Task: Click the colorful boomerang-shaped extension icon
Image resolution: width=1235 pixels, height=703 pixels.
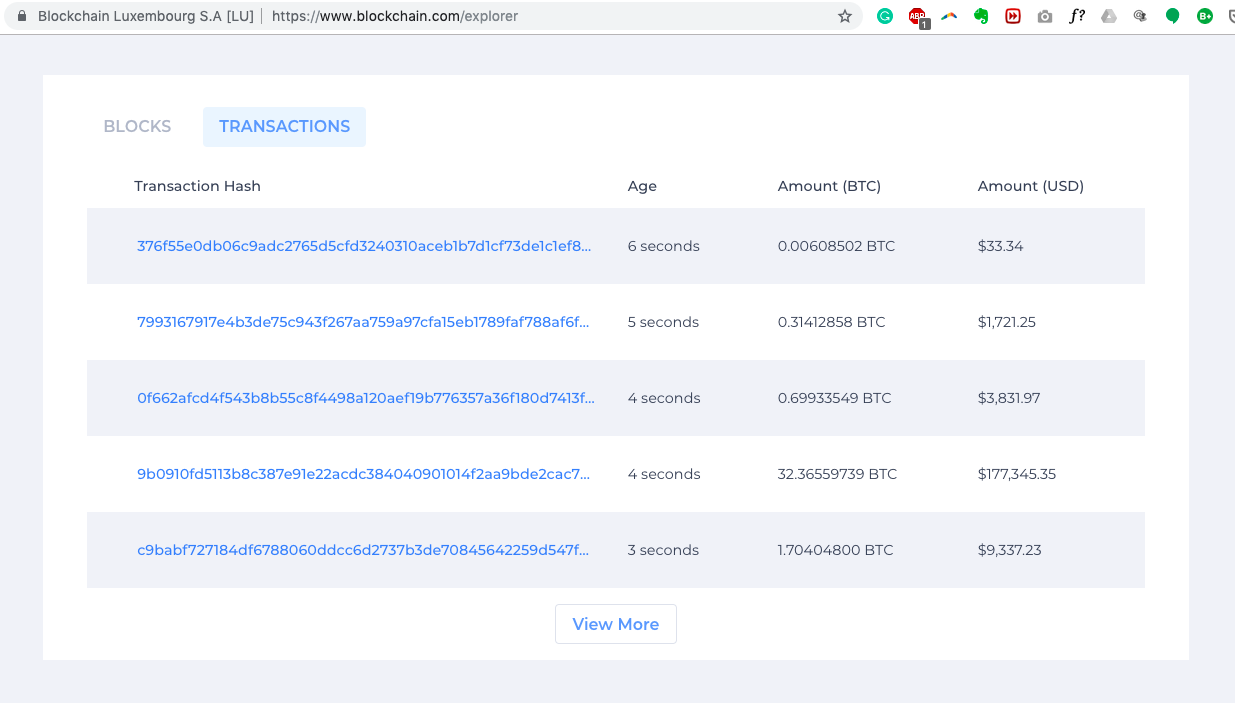Action: pos(949,16)
